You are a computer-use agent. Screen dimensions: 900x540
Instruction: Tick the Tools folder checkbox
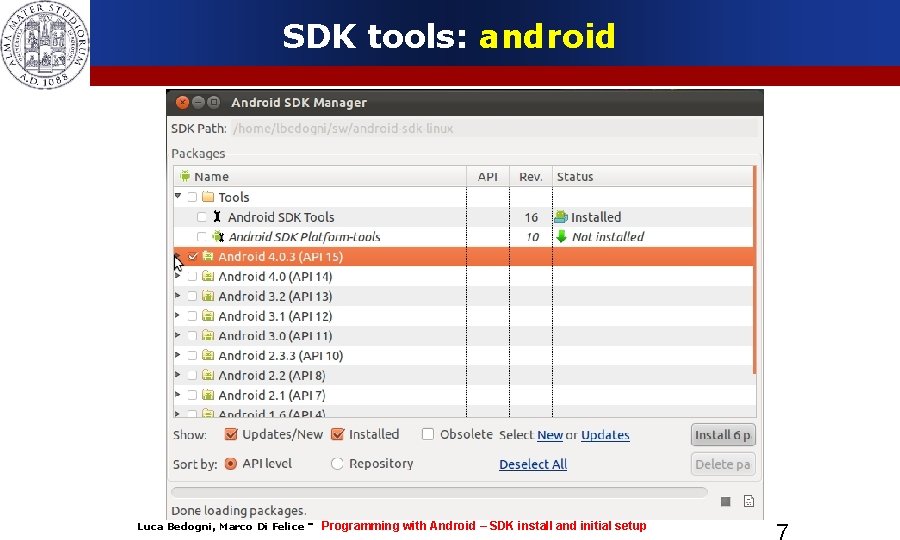coord(192,197)
